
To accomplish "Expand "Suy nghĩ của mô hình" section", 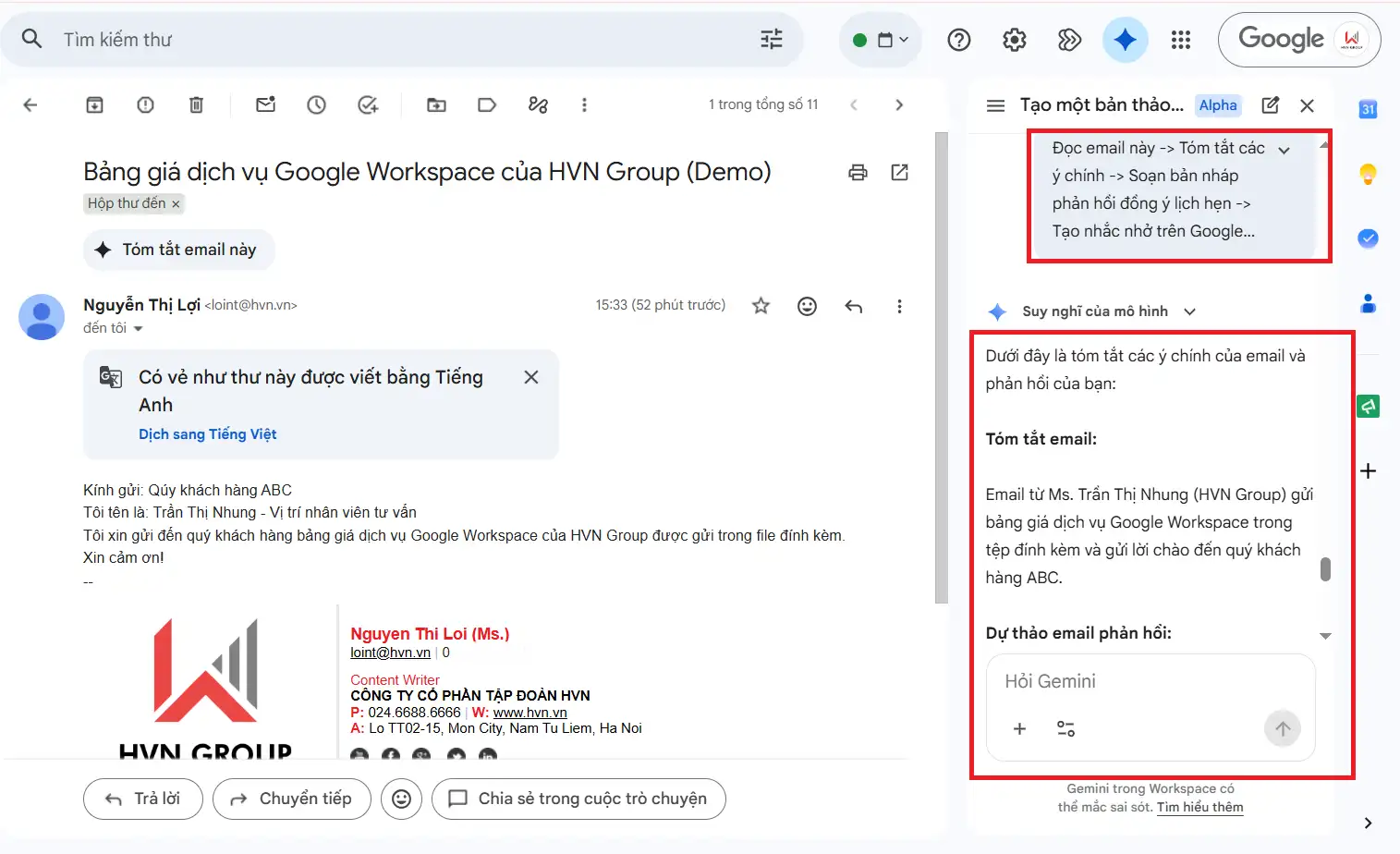I will [x=1190, y=311].
